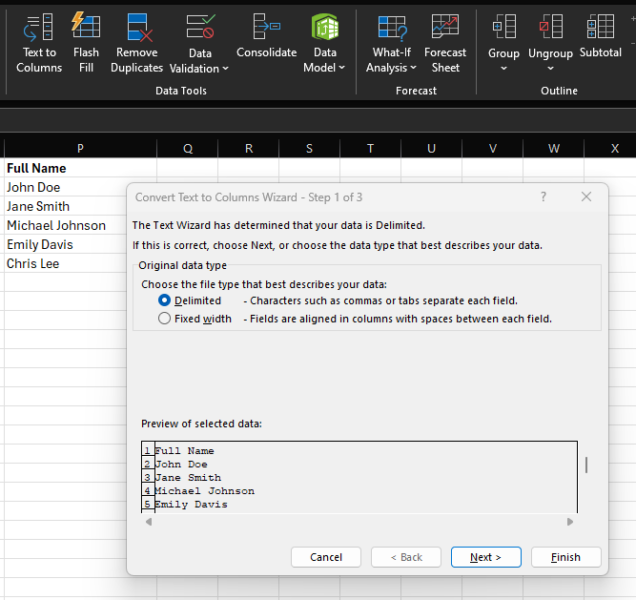
Task: Select the "Chris Lee" cell
Action: (x=65, y=263)
